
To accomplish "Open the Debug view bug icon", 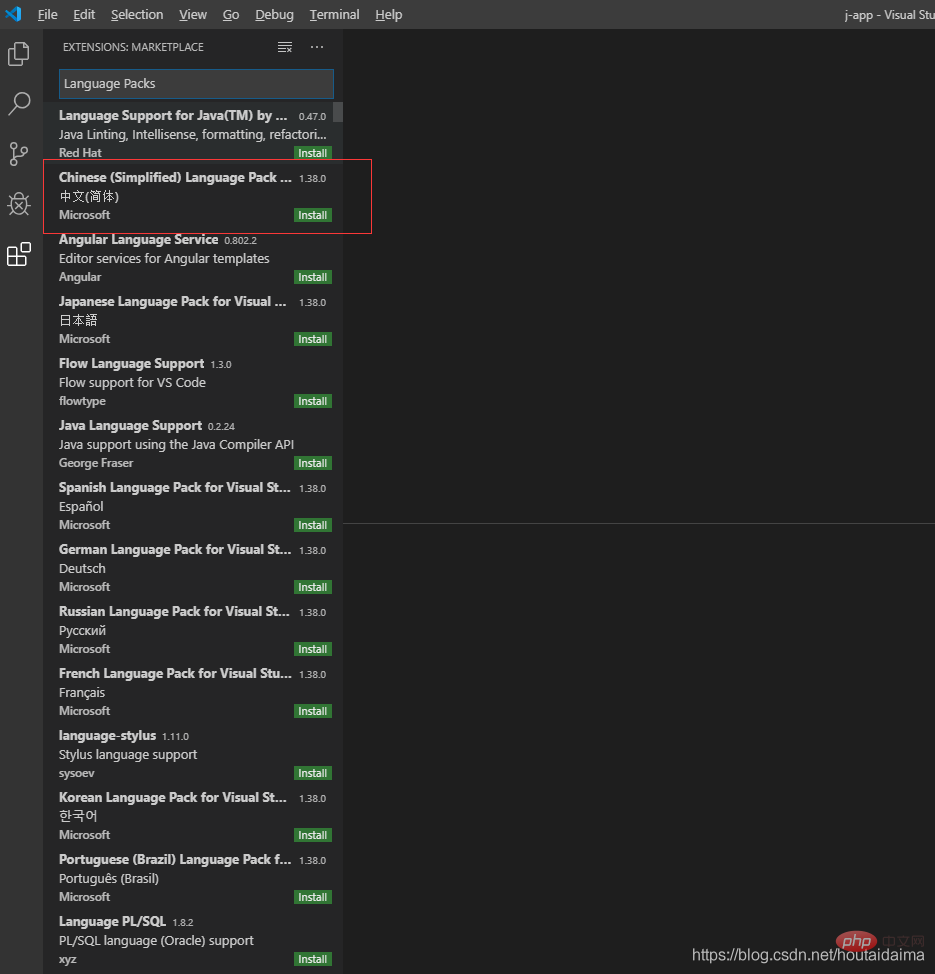I will [x=19, y=204].
